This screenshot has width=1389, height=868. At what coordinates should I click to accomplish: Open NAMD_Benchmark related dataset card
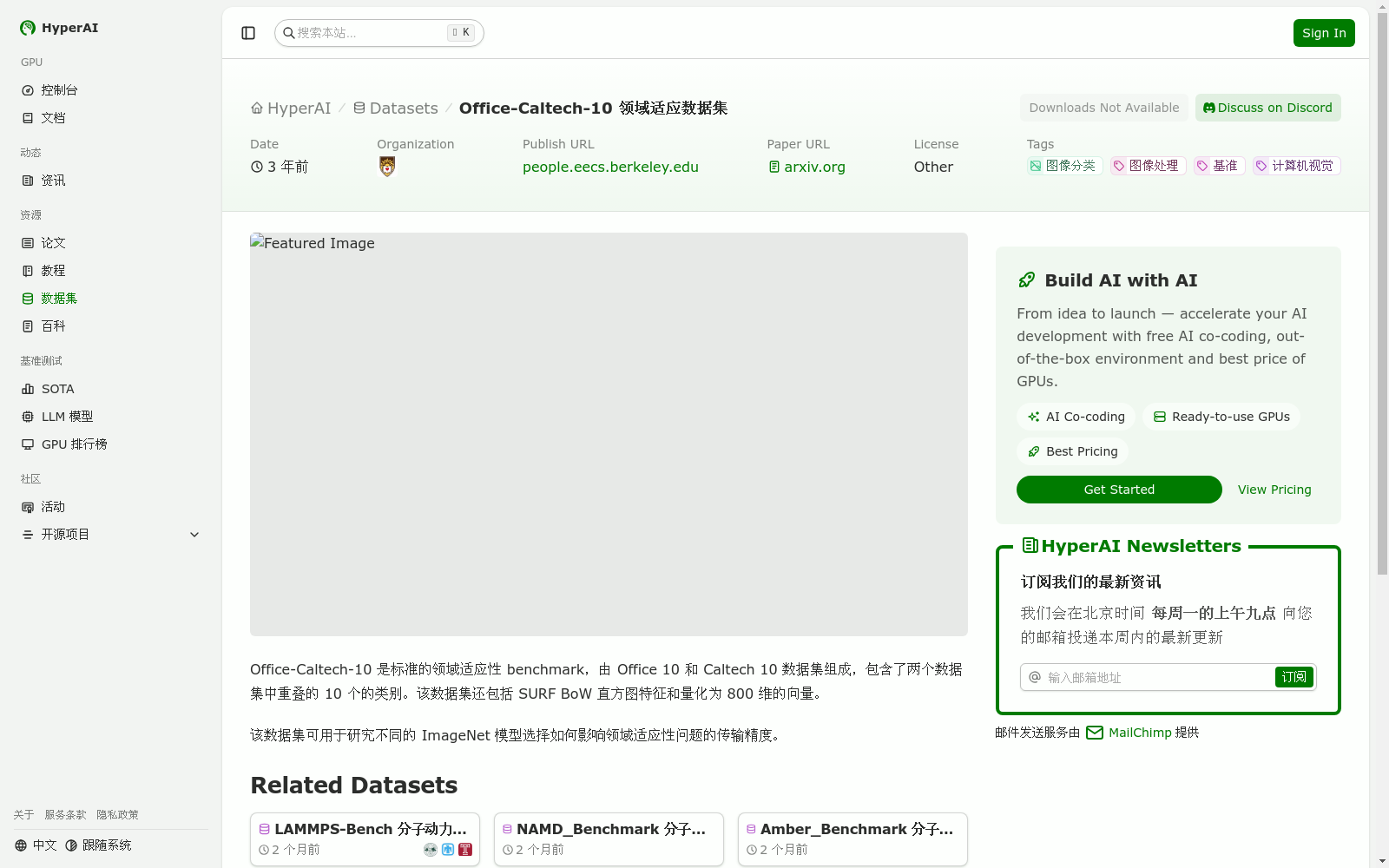pos(609,839)
